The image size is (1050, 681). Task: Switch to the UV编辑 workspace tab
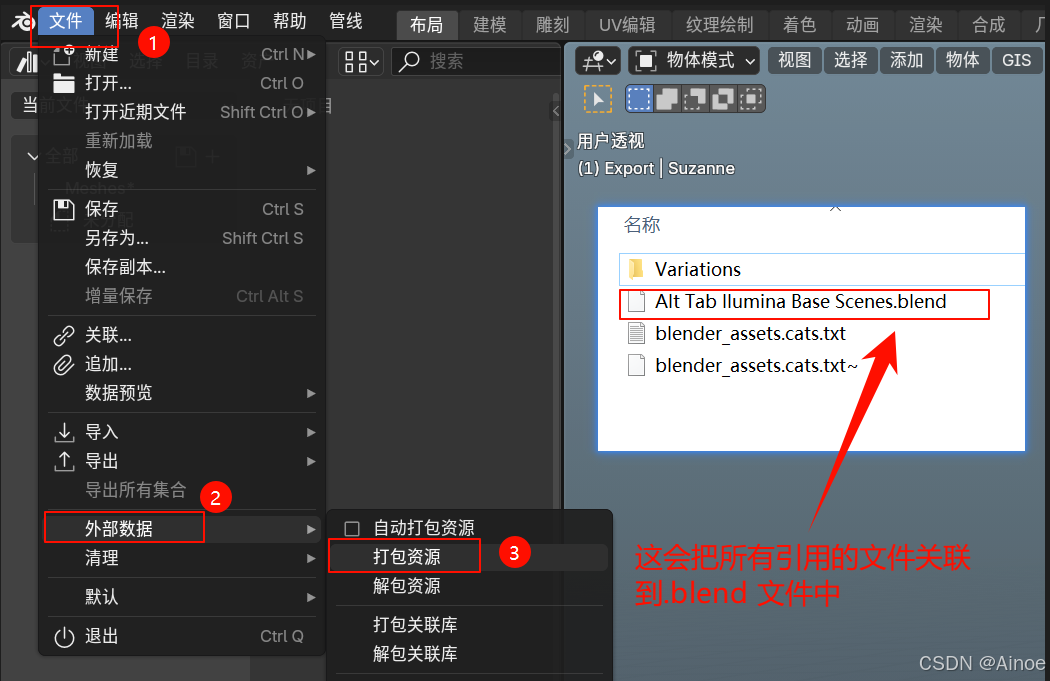(x=627, y=25)
